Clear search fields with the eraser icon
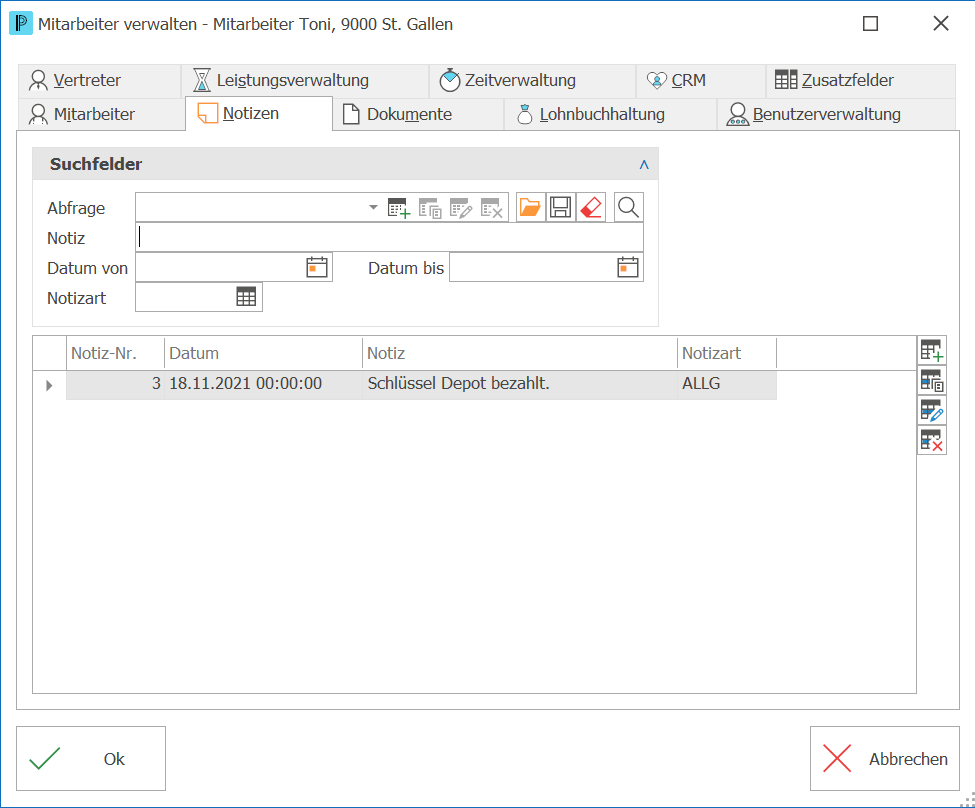The image size is (975, 808). (x=591, y=207)
